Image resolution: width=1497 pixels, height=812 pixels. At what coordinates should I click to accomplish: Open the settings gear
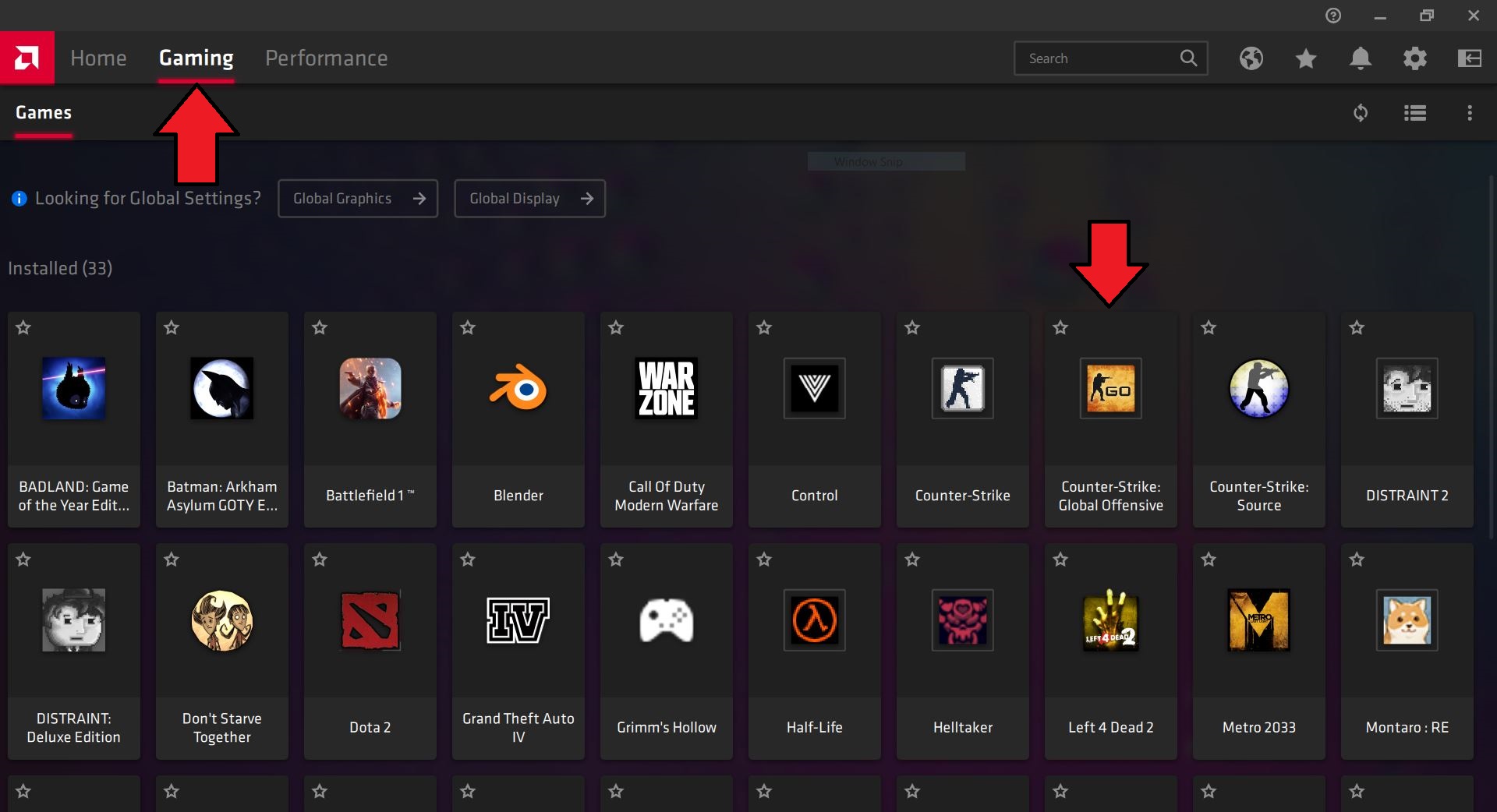(x=1415, y=58)
